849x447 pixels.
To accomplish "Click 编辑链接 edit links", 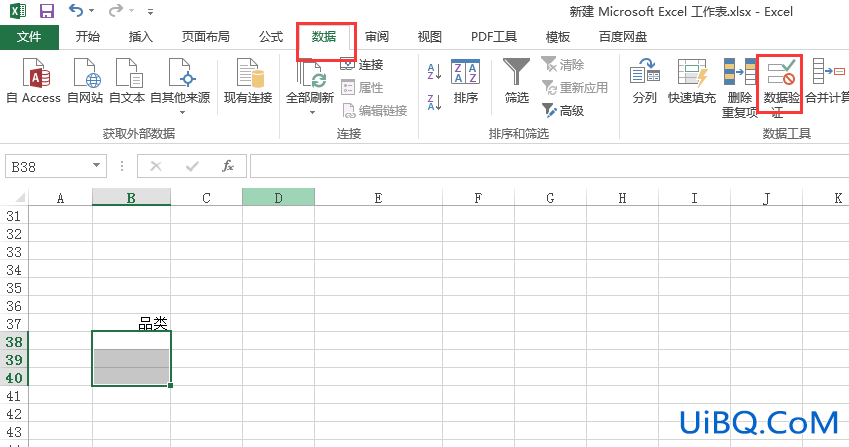I will click(375, 111).
